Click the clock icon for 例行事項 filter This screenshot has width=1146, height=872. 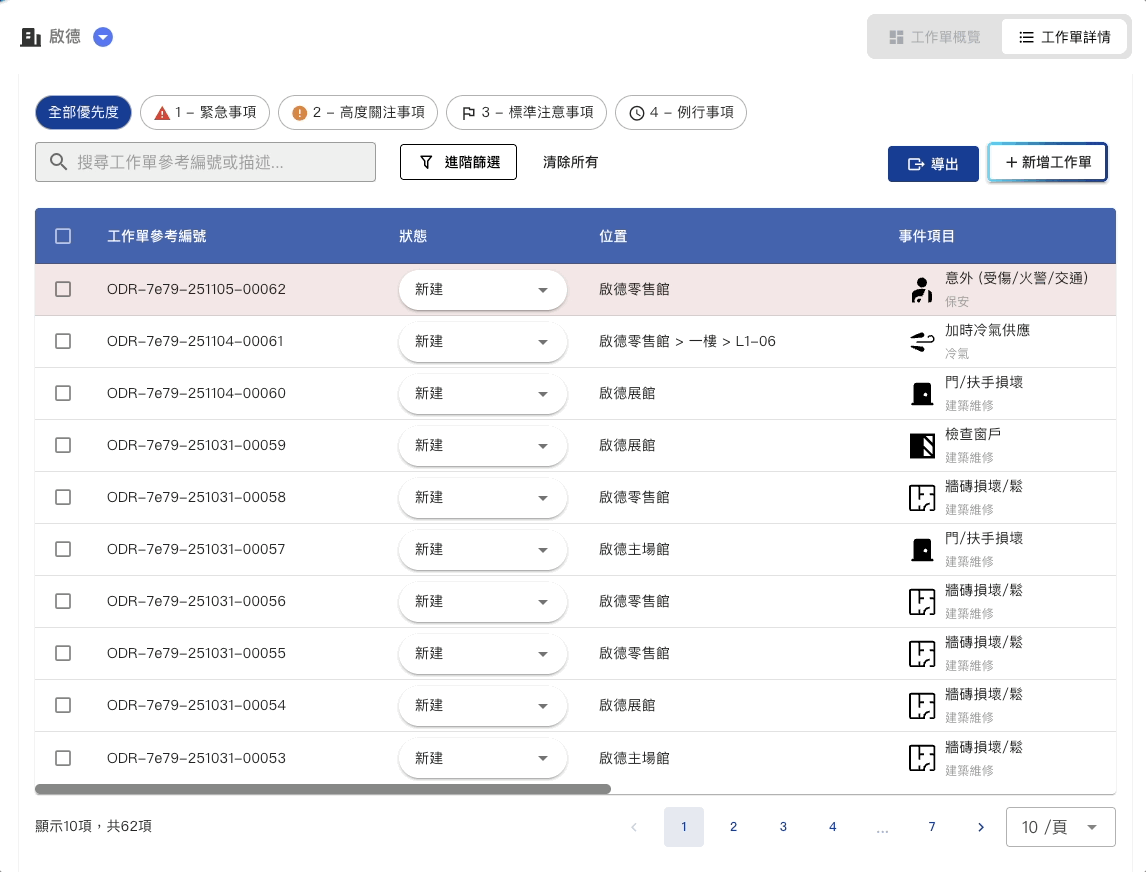click(x=638, y=112)
